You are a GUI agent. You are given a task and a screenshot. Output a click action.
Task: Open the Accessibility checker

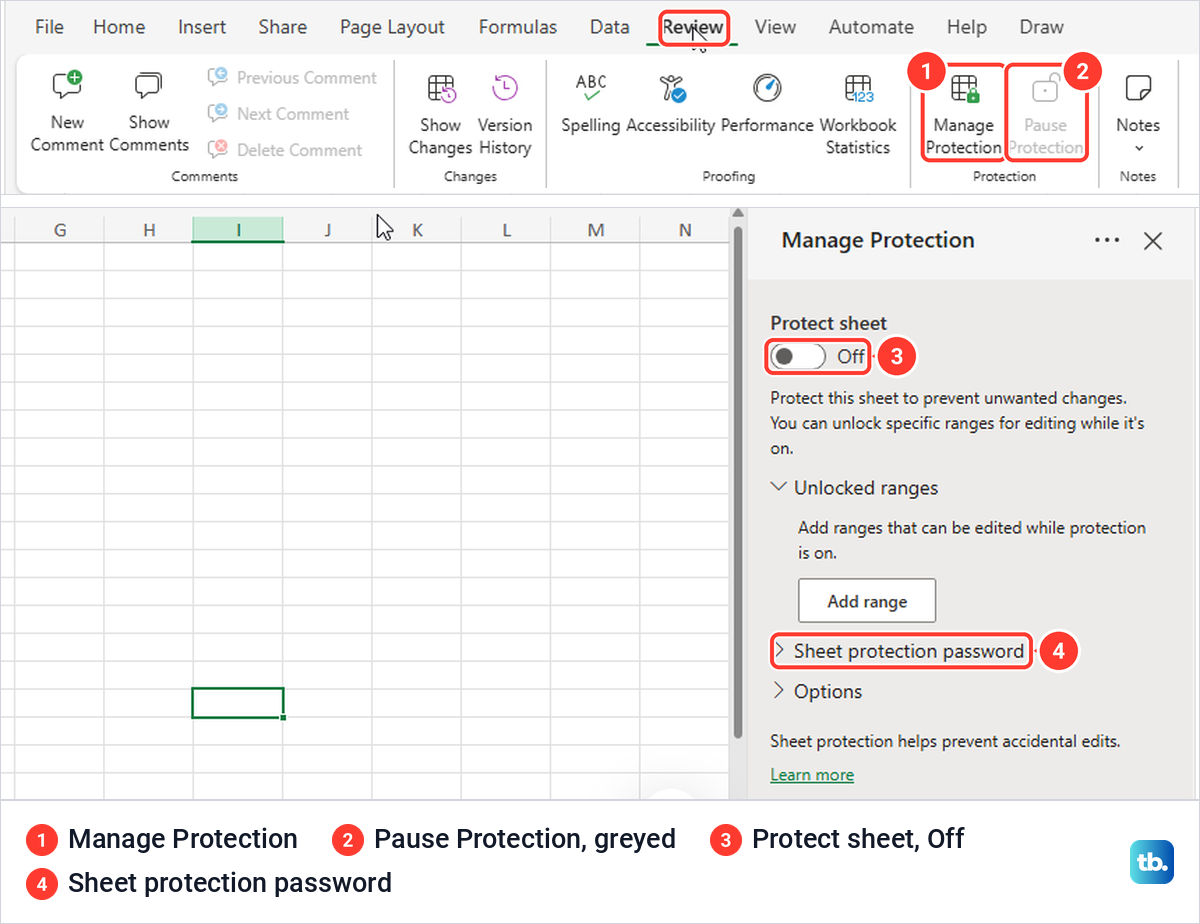click(x=671, y=103)
